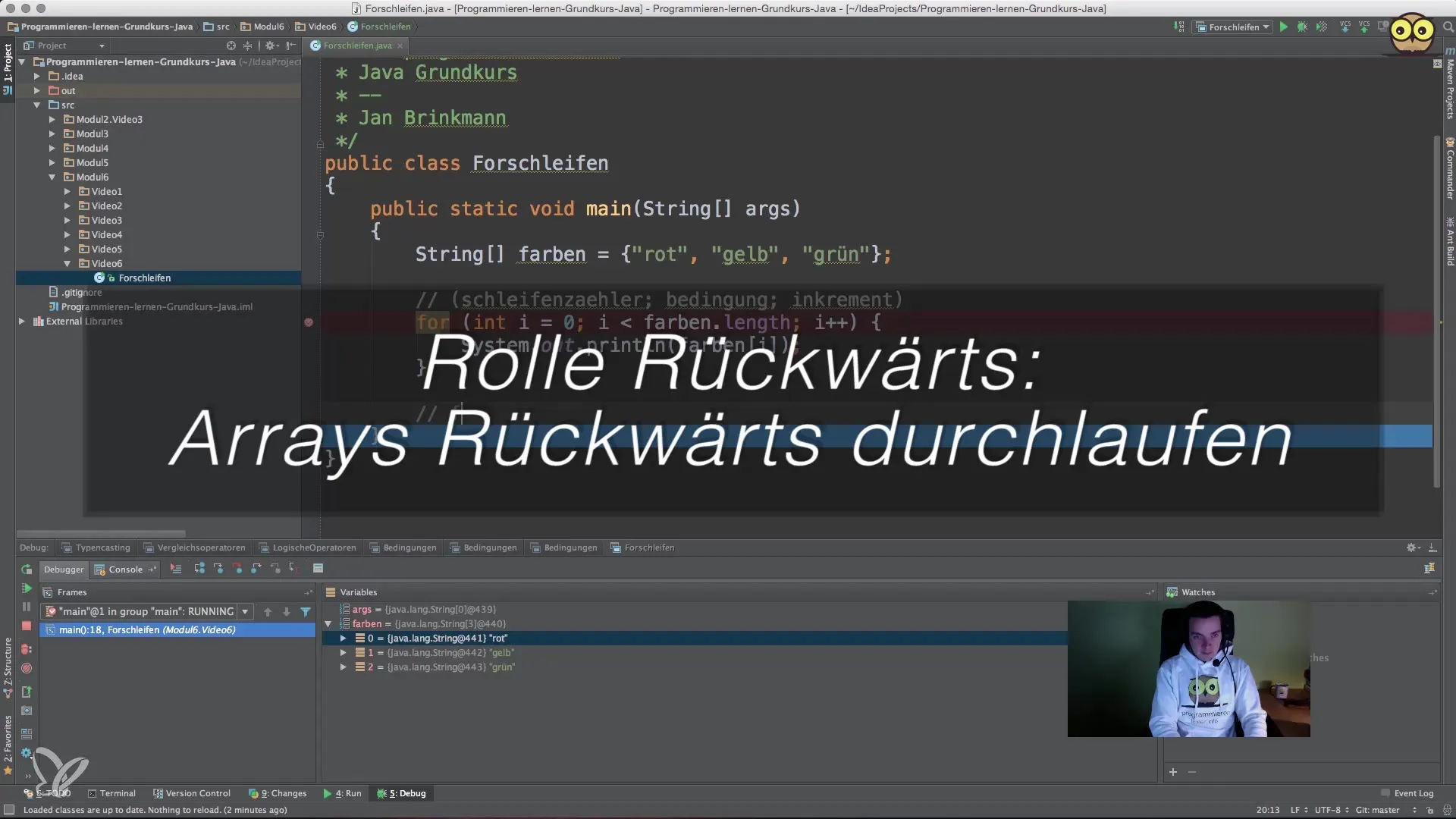The width and height of the screenshot is (1456, 819).
Task: Open the Version Control tool window
Action: pos(191,793)
